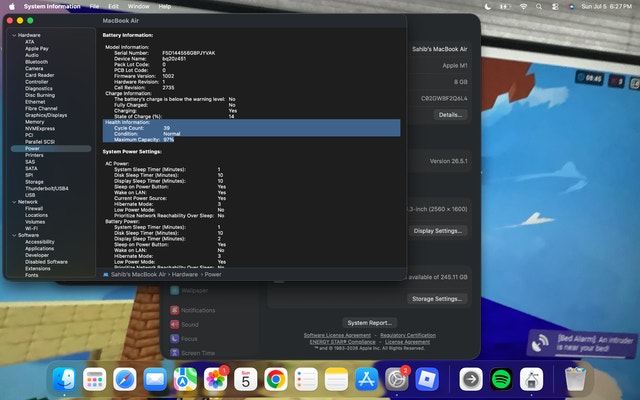The height and width of the screenshot is (400, 640).
Task: Launch Spotify from the Dock
Action: (501, 379)
